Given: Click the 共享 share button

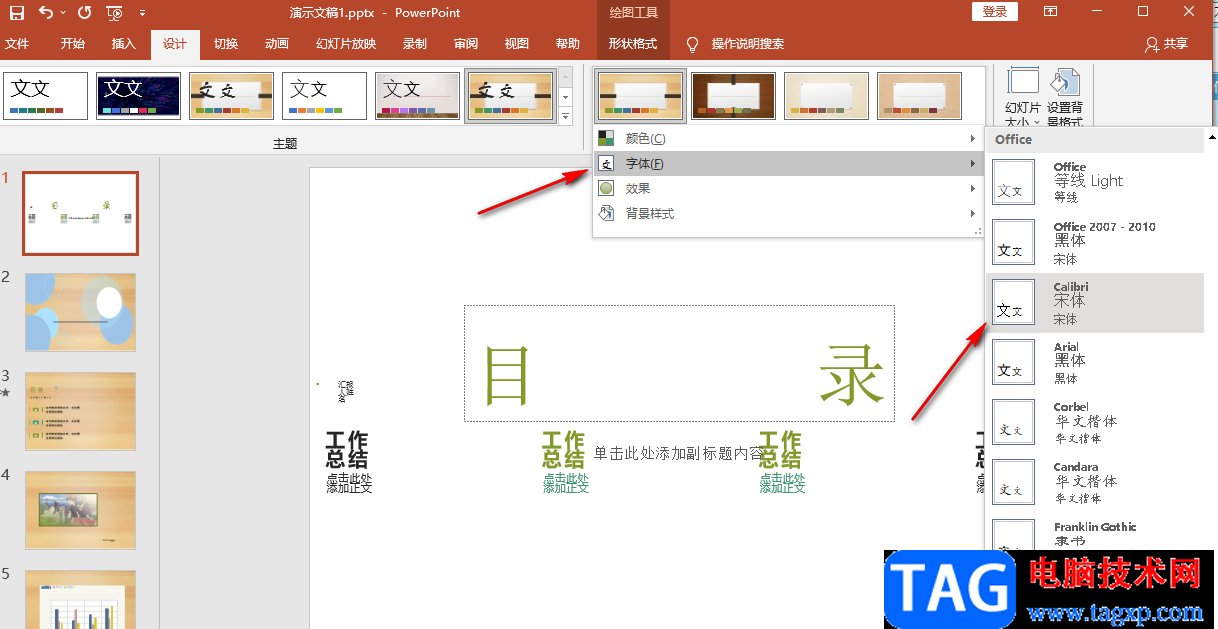Looking at the screenshot, I should (x=1167, y=44).
